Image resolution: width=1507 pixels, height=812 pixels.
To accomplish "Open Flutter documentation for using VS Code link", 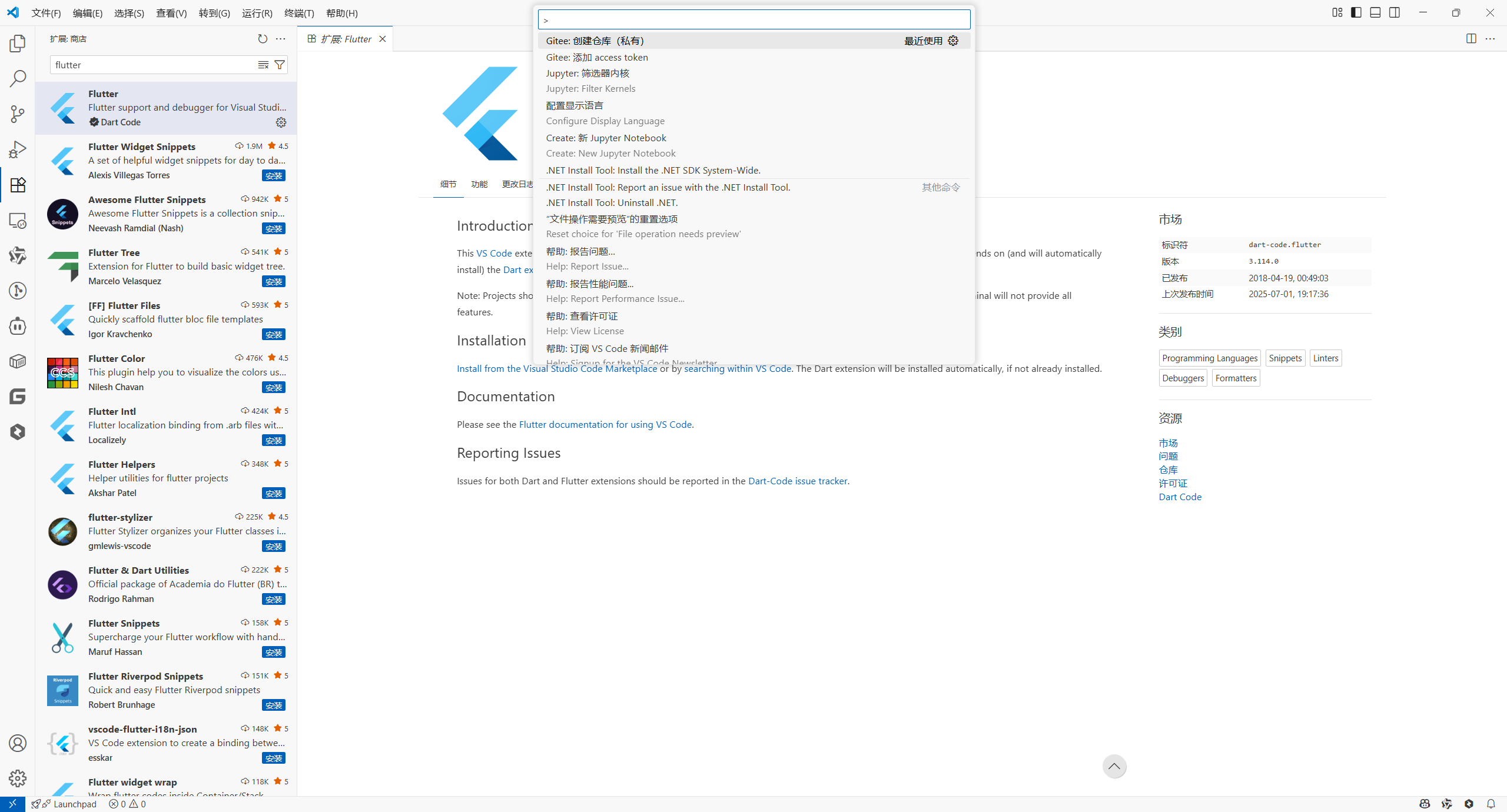I will coord(605,424).
